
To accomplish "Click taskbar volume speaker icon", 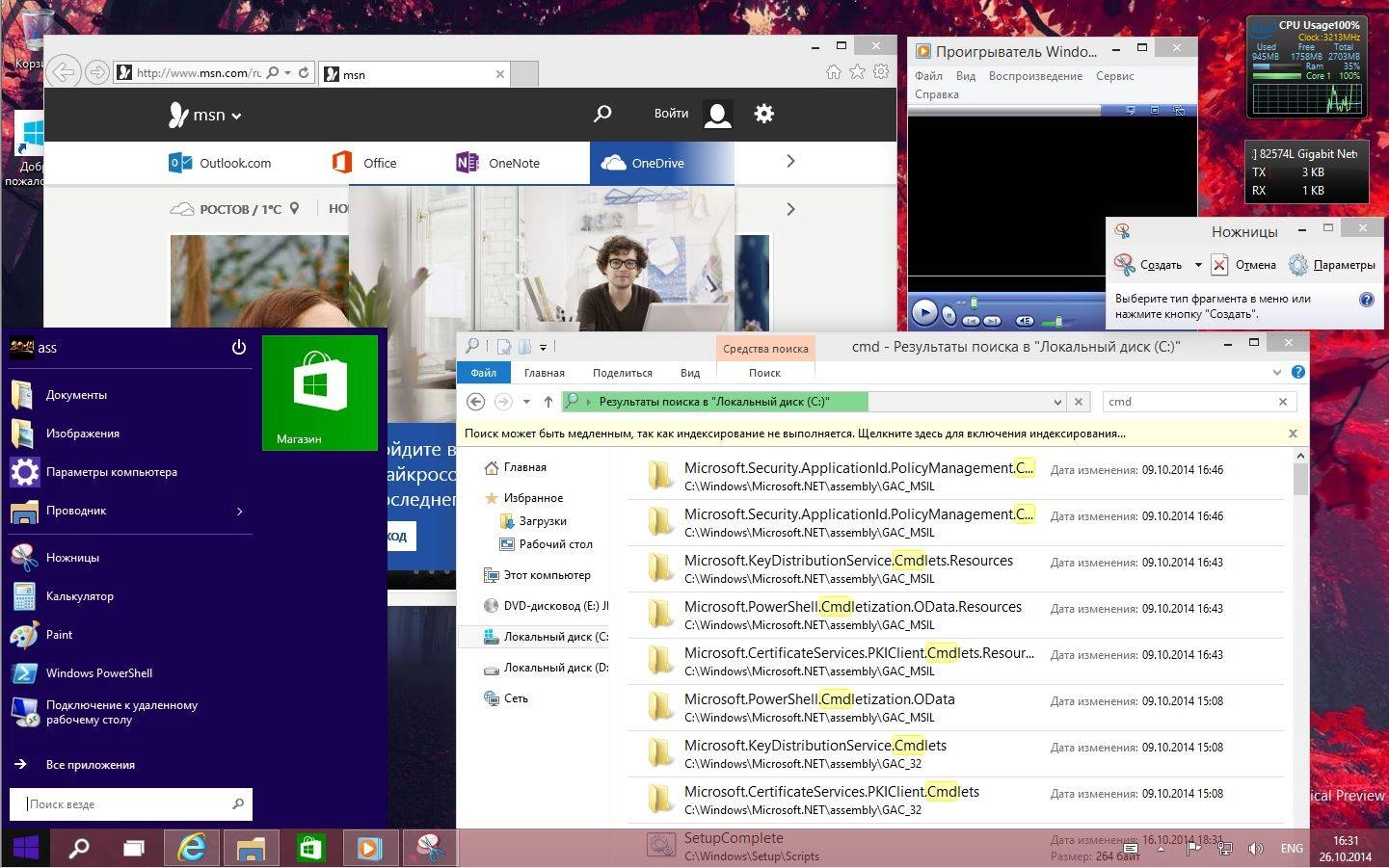I will click(1256, 849).
